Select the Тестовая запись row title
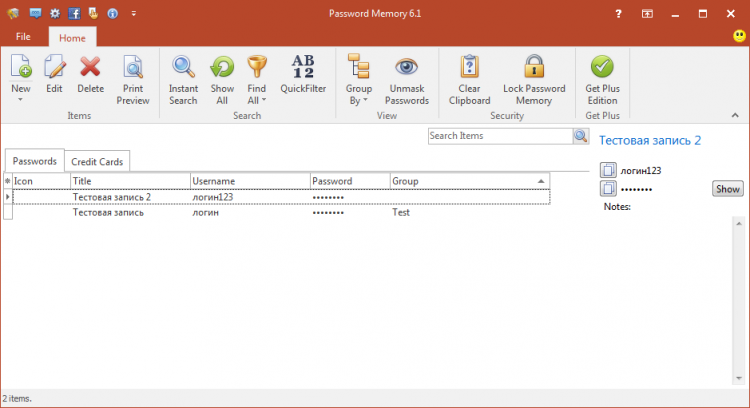Viewport: 750px width, 408px height. click(108, 212)
